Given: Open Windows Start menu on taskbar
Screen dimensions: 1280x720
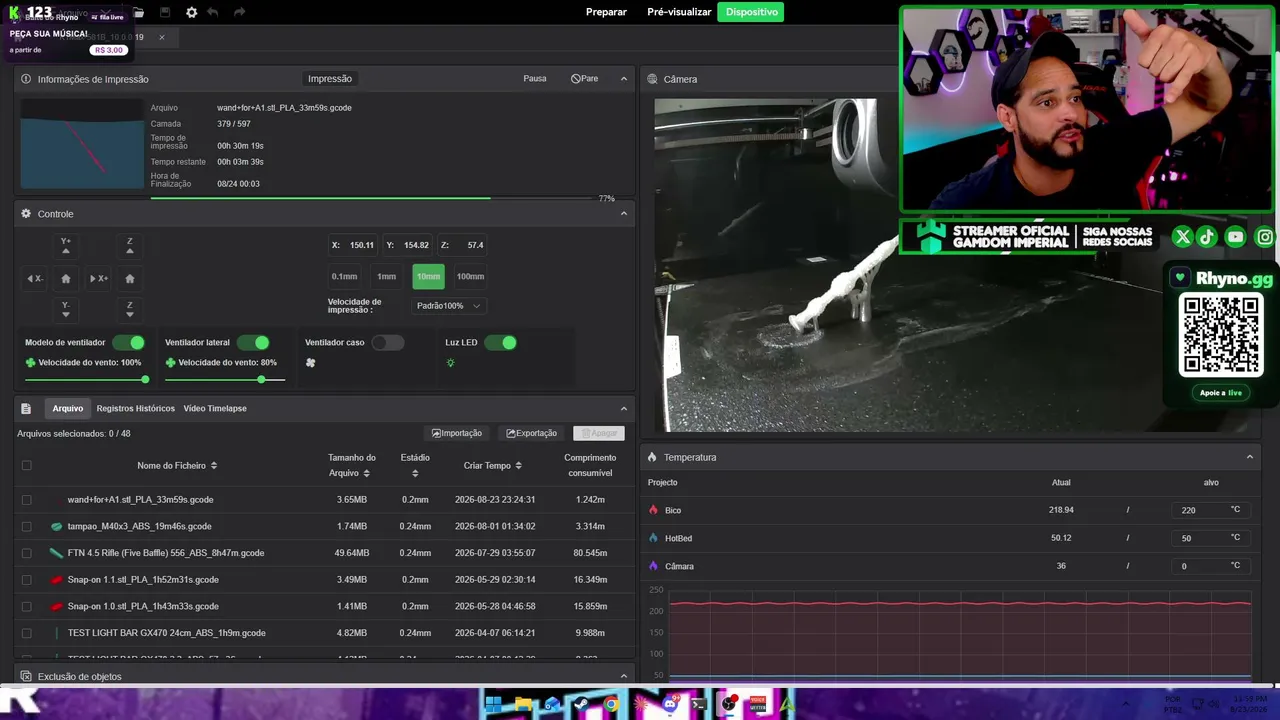Looking at the screenshot, I should tap(493, 704).
